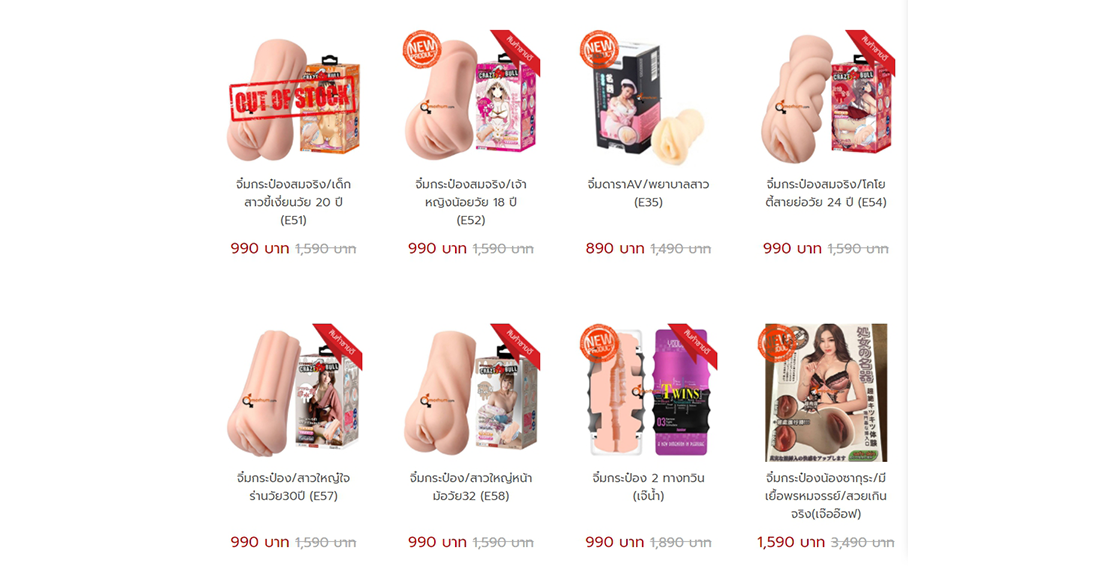Open the TWINS product image
This screenshot has height=580, width=1100.
point(648,392)
